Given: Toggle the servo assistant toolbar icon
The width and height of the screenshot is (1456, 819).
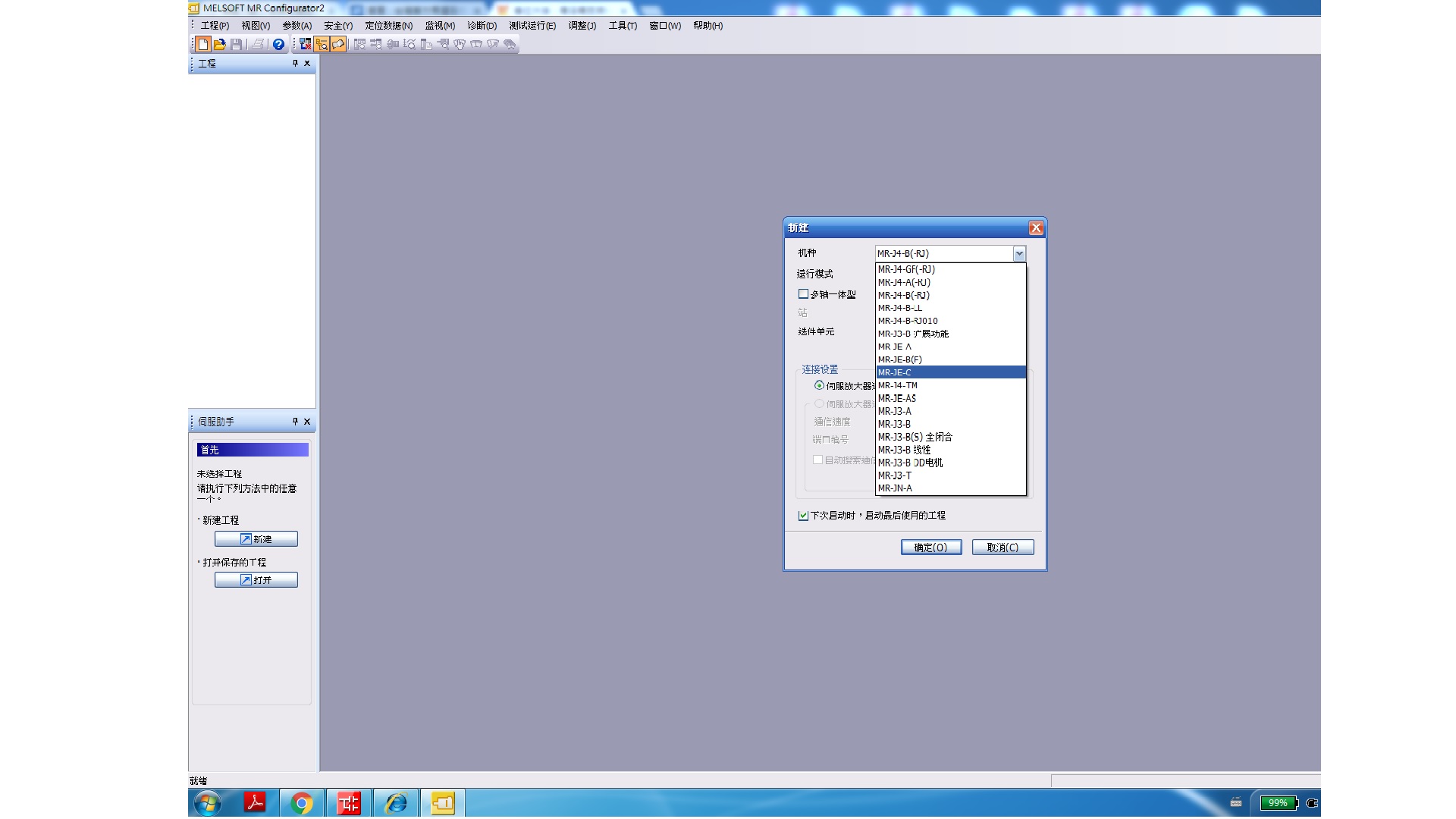Looking at the screenshot, I should (338, 44).
